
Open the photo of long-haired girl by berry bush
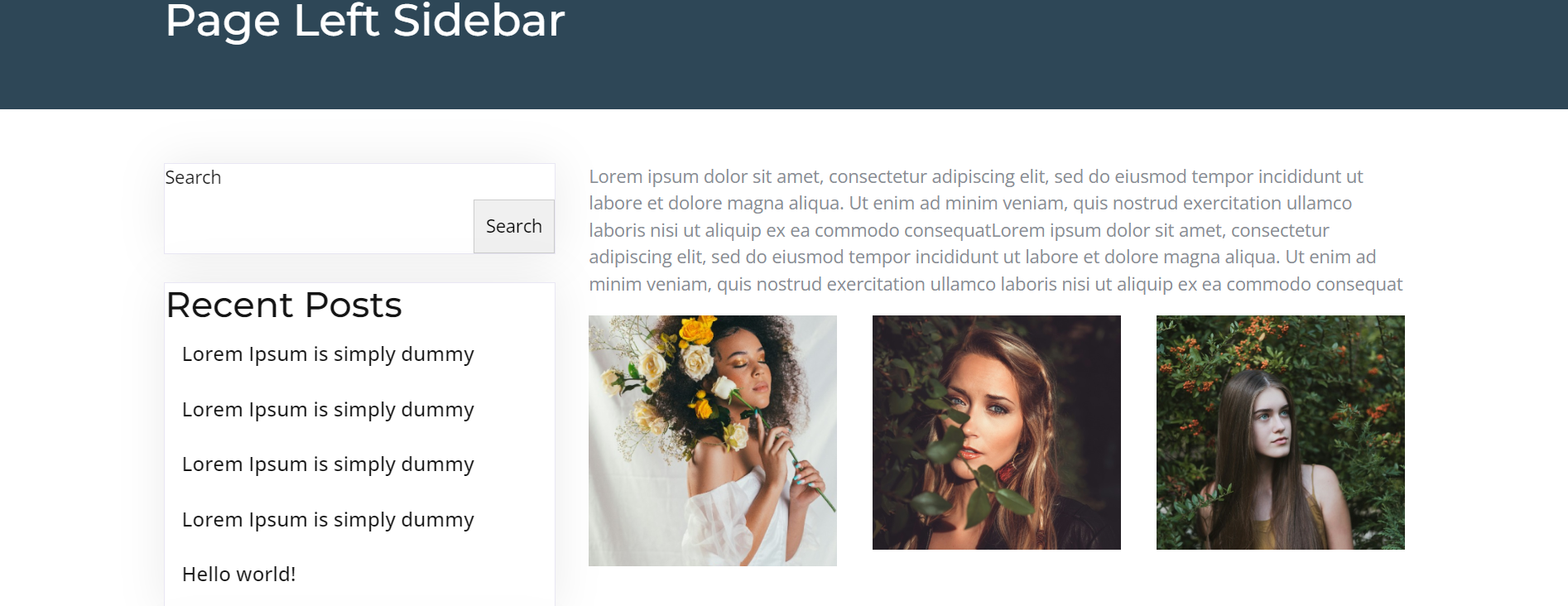[x=1281, y=432]
